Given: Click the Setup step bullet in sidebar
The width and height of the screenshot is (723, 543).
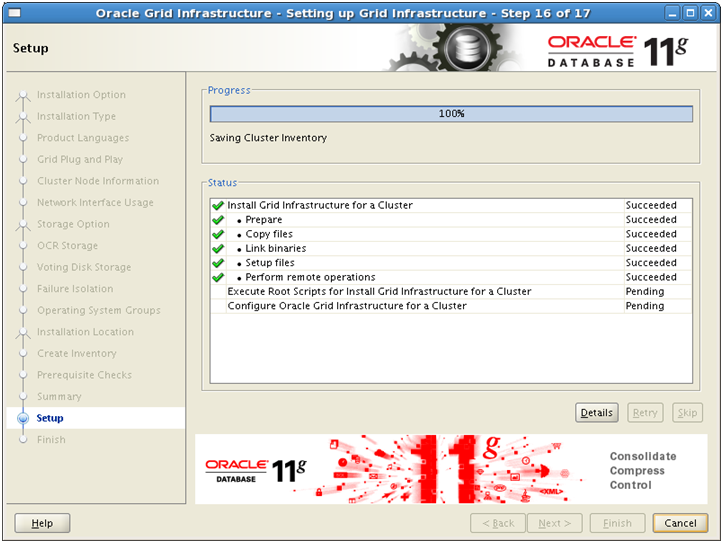Looking at the screenshot, I should [x=23, y=418].
